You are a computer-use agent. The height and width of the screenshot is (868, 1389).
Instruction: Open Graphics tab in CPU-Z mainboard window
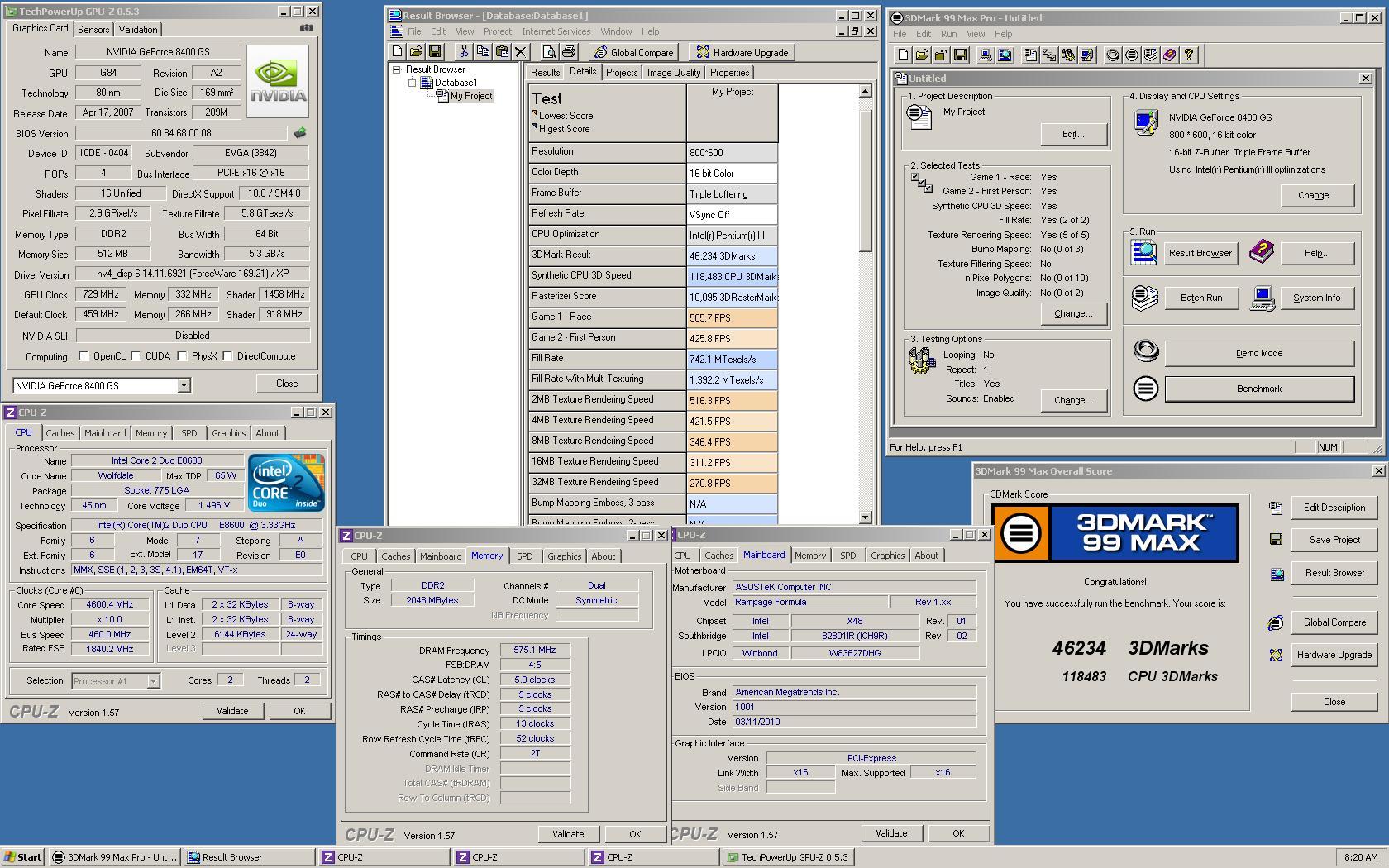click(x=887, y=556)
